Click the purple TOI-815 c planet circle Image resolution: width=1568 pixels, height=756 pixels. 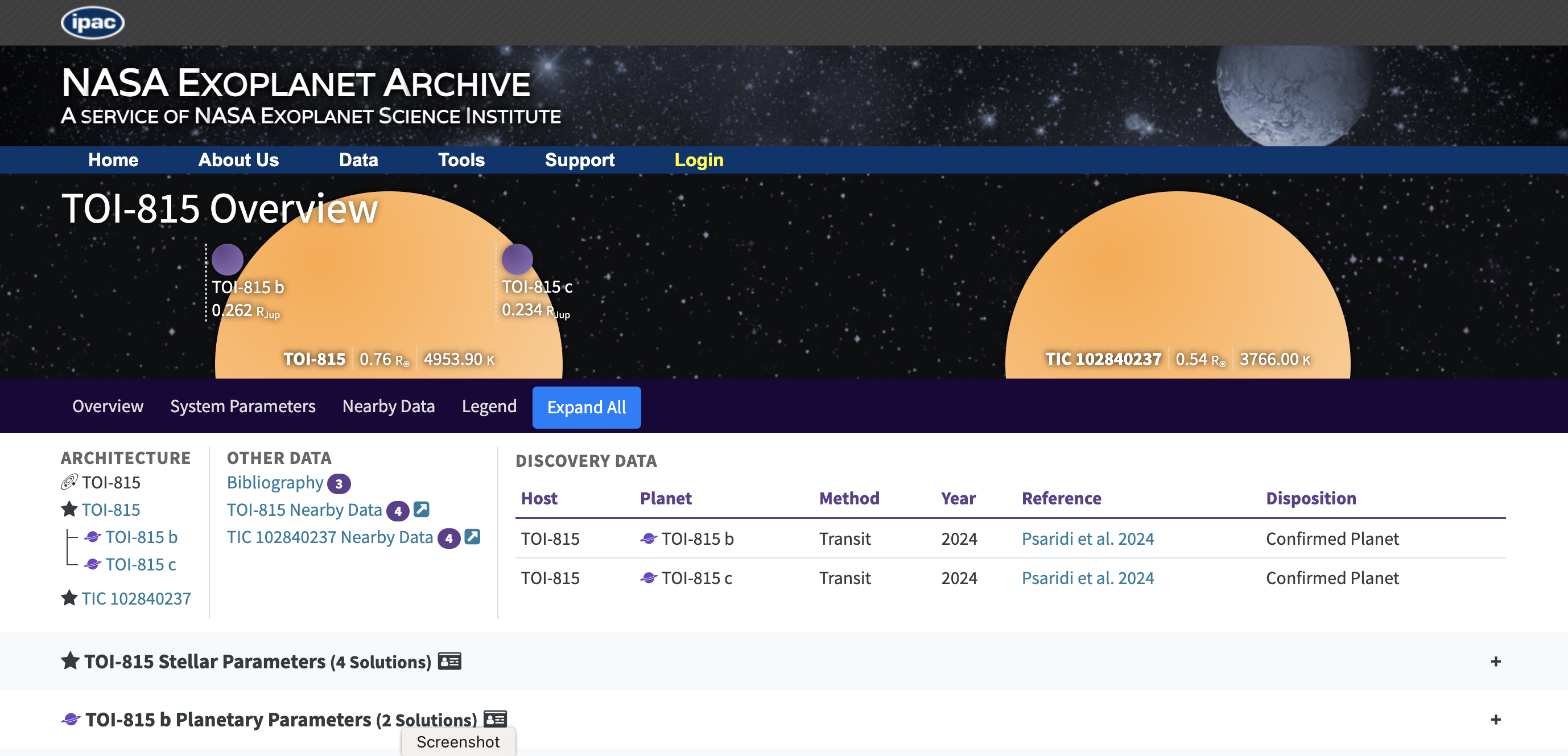[517, 260]
